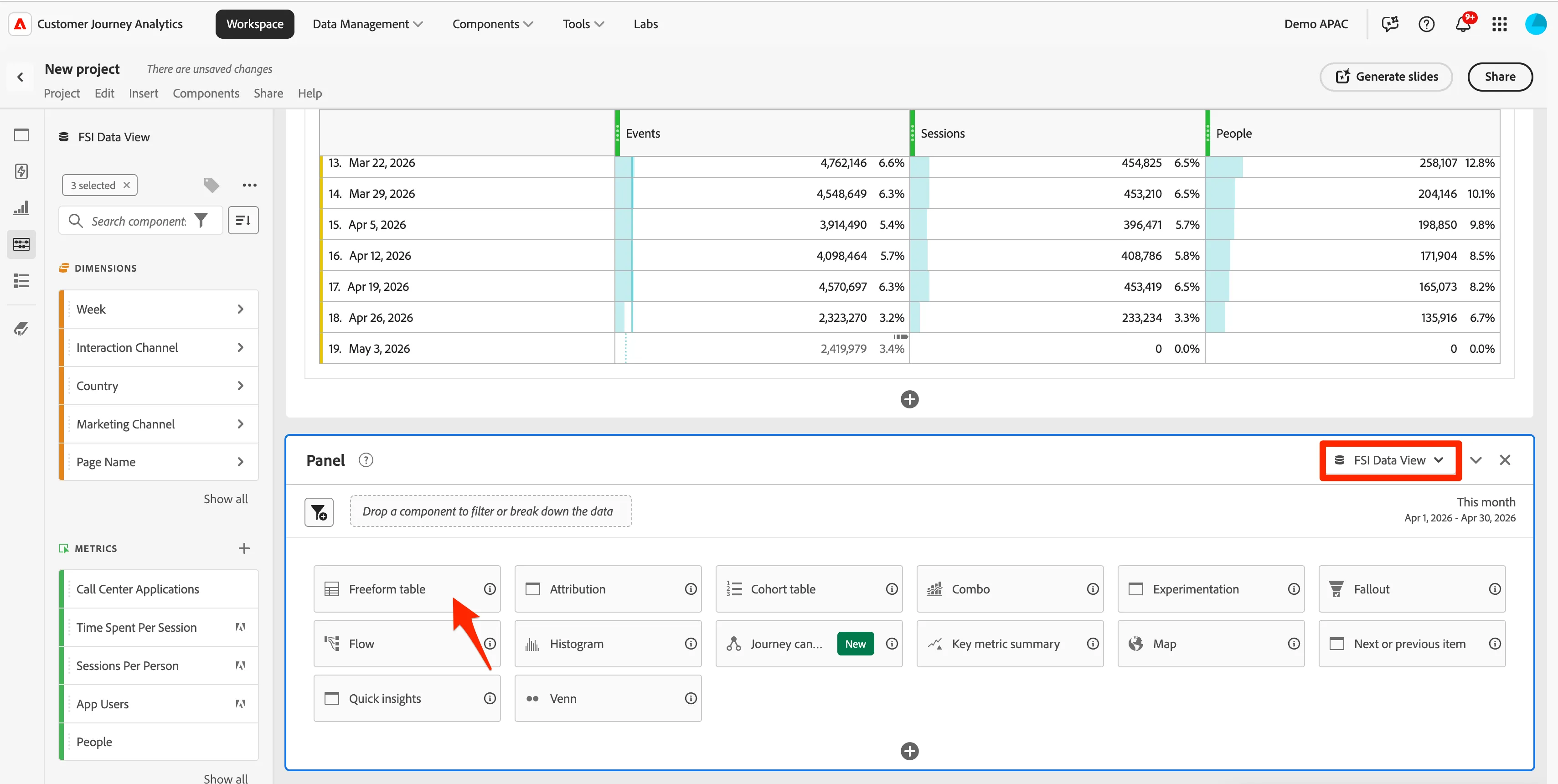Click info icon for Venn visualization

click(x=691, y=699)
